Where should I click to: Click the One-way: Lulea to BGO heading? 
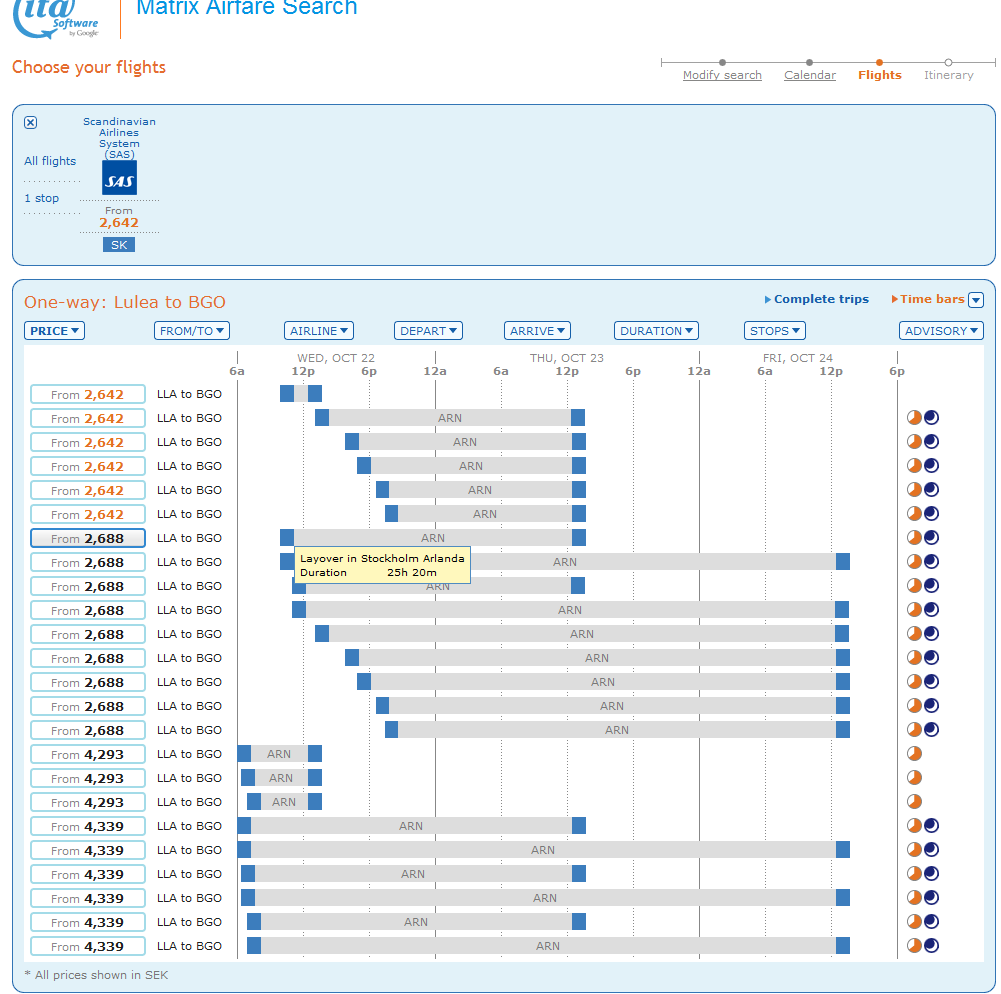pos(125,302)
